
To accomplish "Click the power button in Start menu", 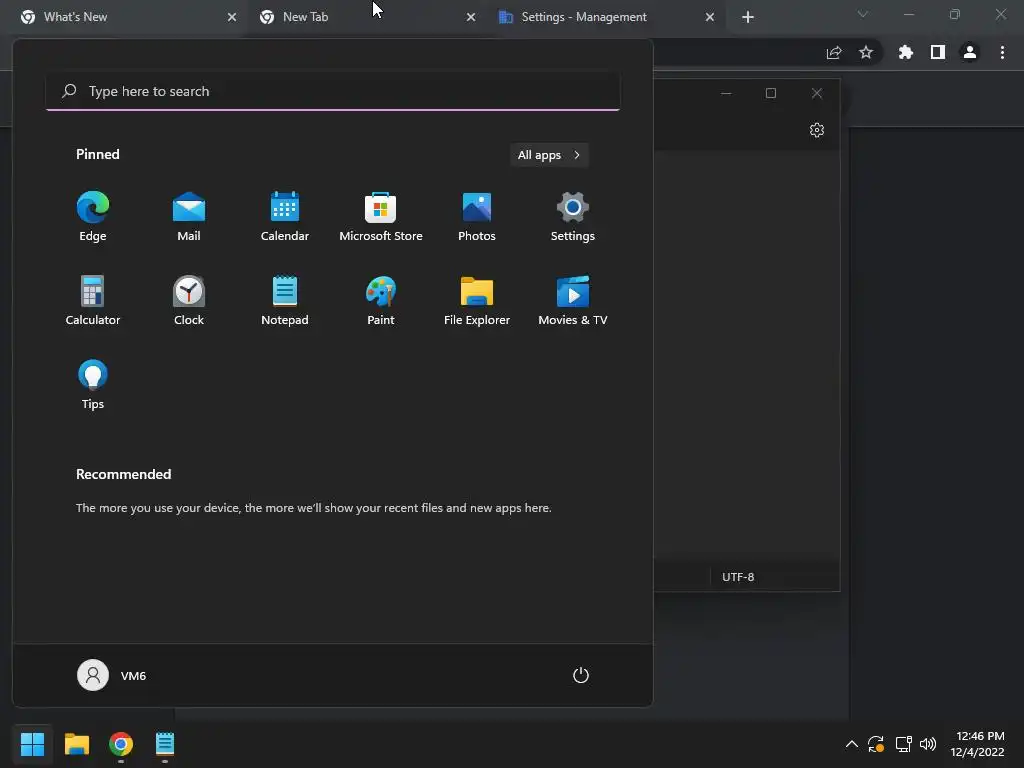I will click(x=581, y=675).
